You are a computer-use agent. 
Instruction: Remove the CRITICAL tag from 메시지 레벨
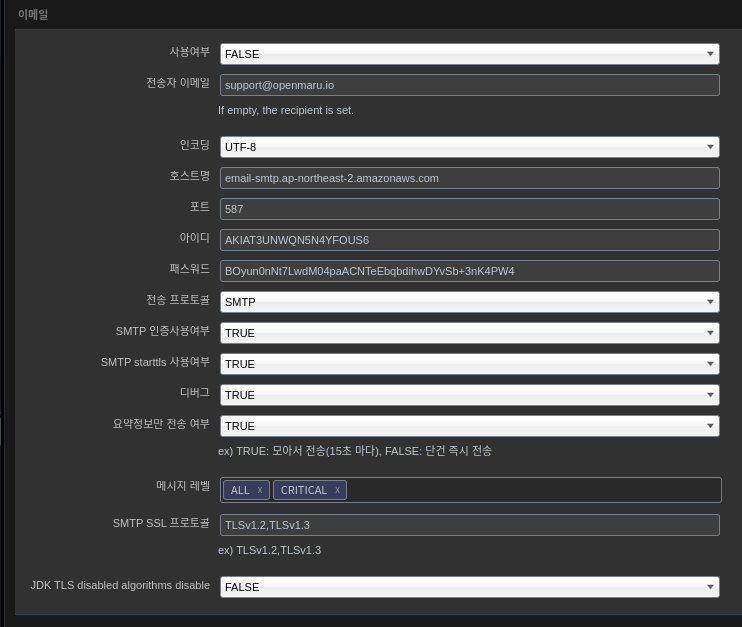(x=337, y=490)
